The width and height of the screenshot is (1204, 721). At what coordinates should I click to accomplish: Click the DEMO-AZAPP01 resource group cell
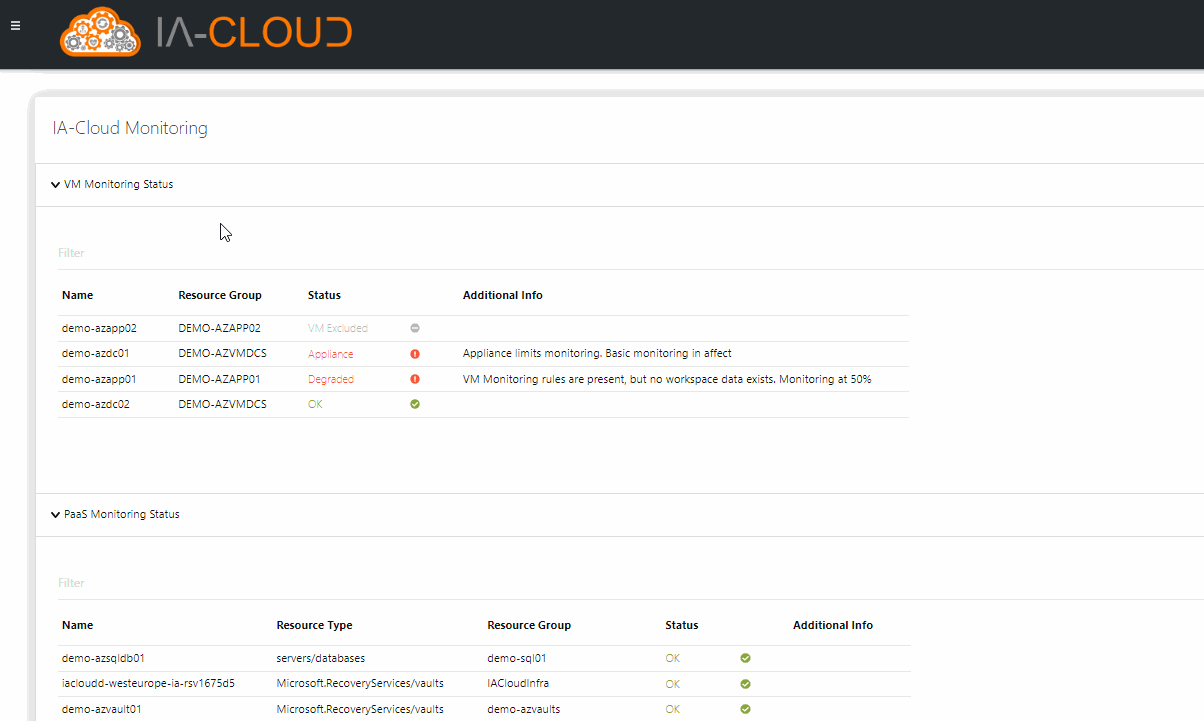coord(219,379)
